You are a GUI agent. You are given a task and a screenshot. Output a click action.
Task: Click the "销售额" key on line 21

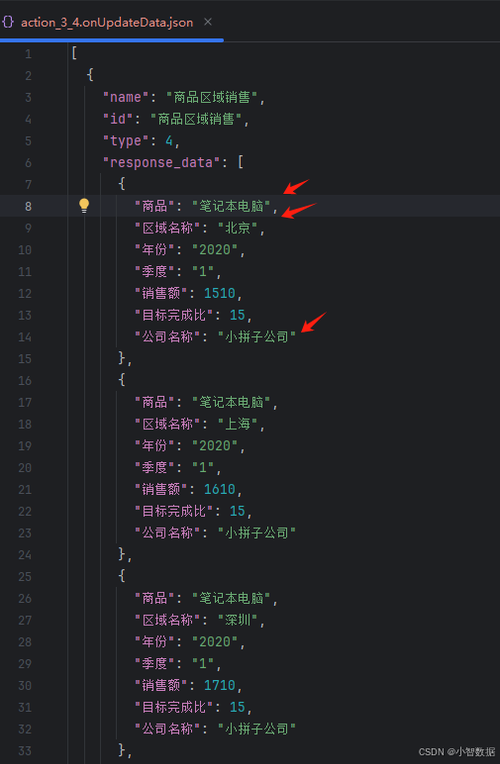[161, 489]
